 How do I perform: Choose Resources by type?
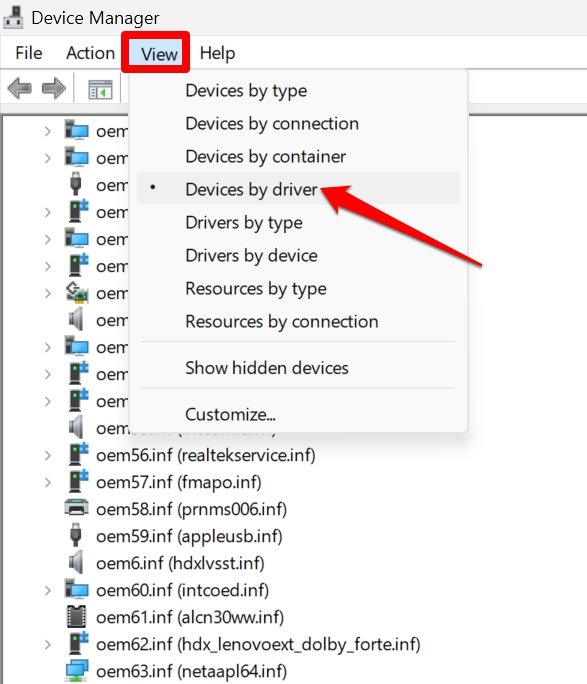coord(298,288)
